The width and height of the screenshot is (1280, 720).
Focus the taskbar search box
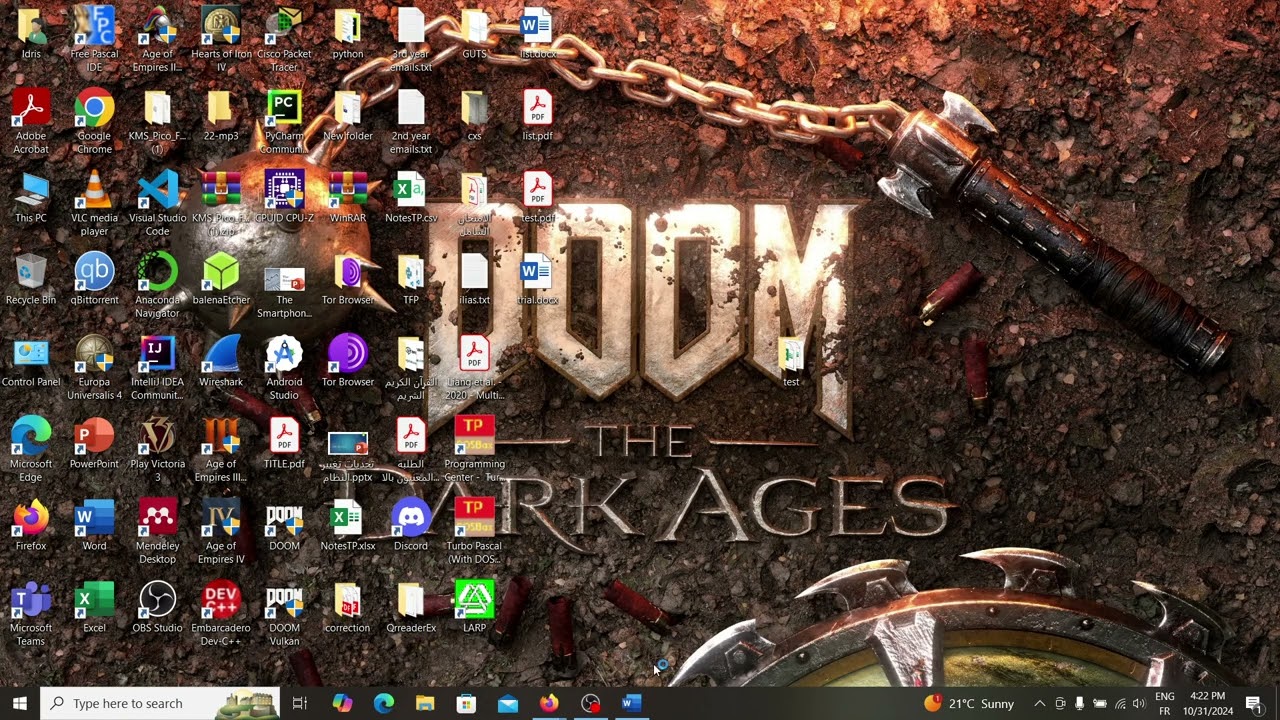pos(160,703)
